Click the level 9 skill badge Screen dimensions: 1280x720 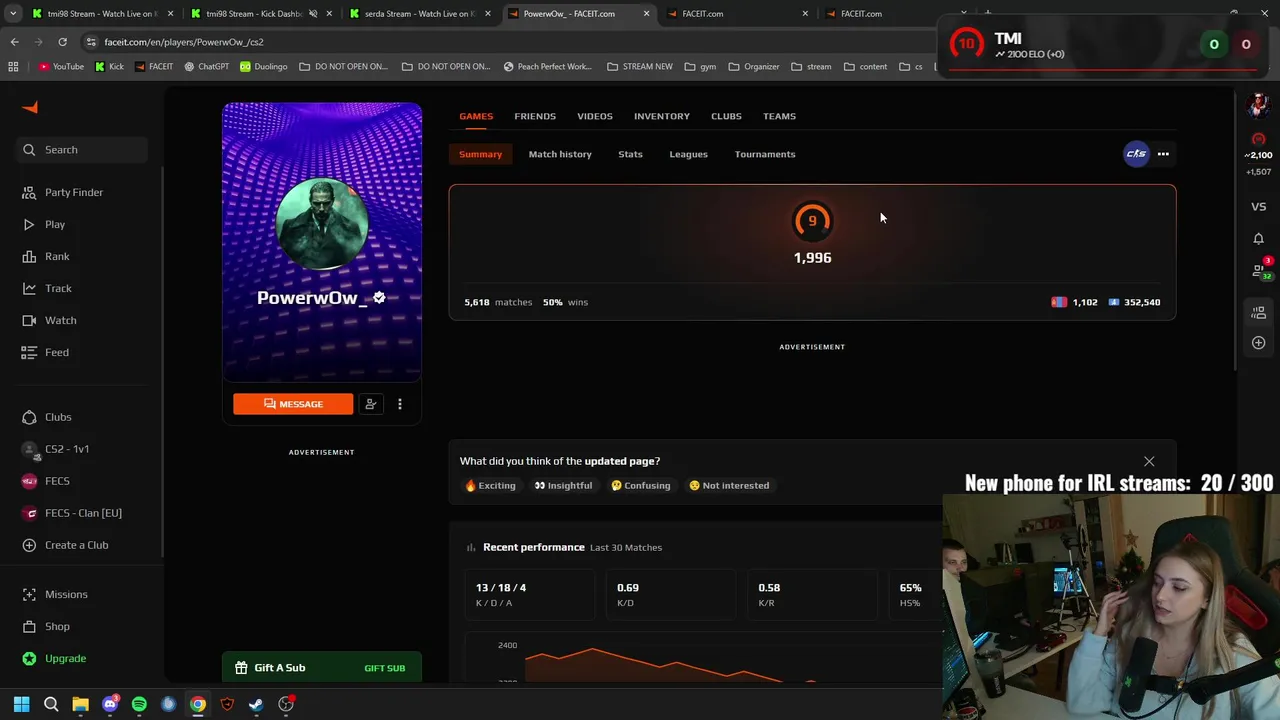[812, 221]
